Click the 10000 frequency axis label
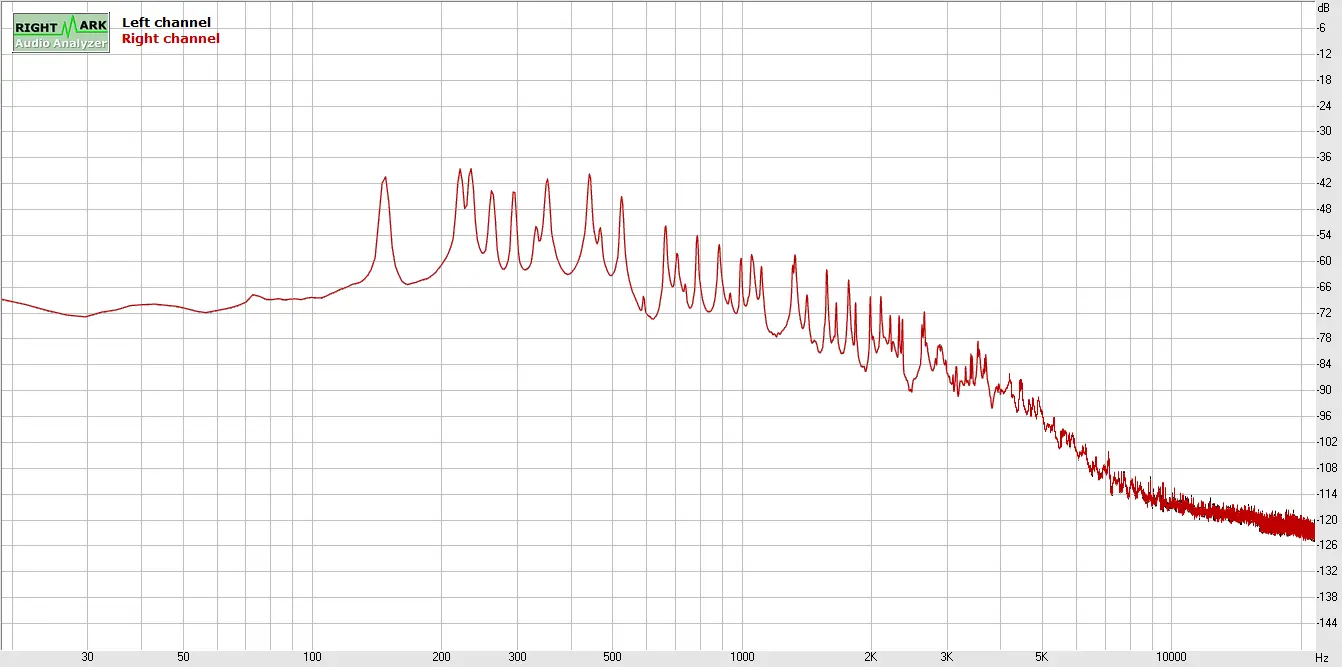This screenshot has height=667, width=1342. click(1171, 657)
